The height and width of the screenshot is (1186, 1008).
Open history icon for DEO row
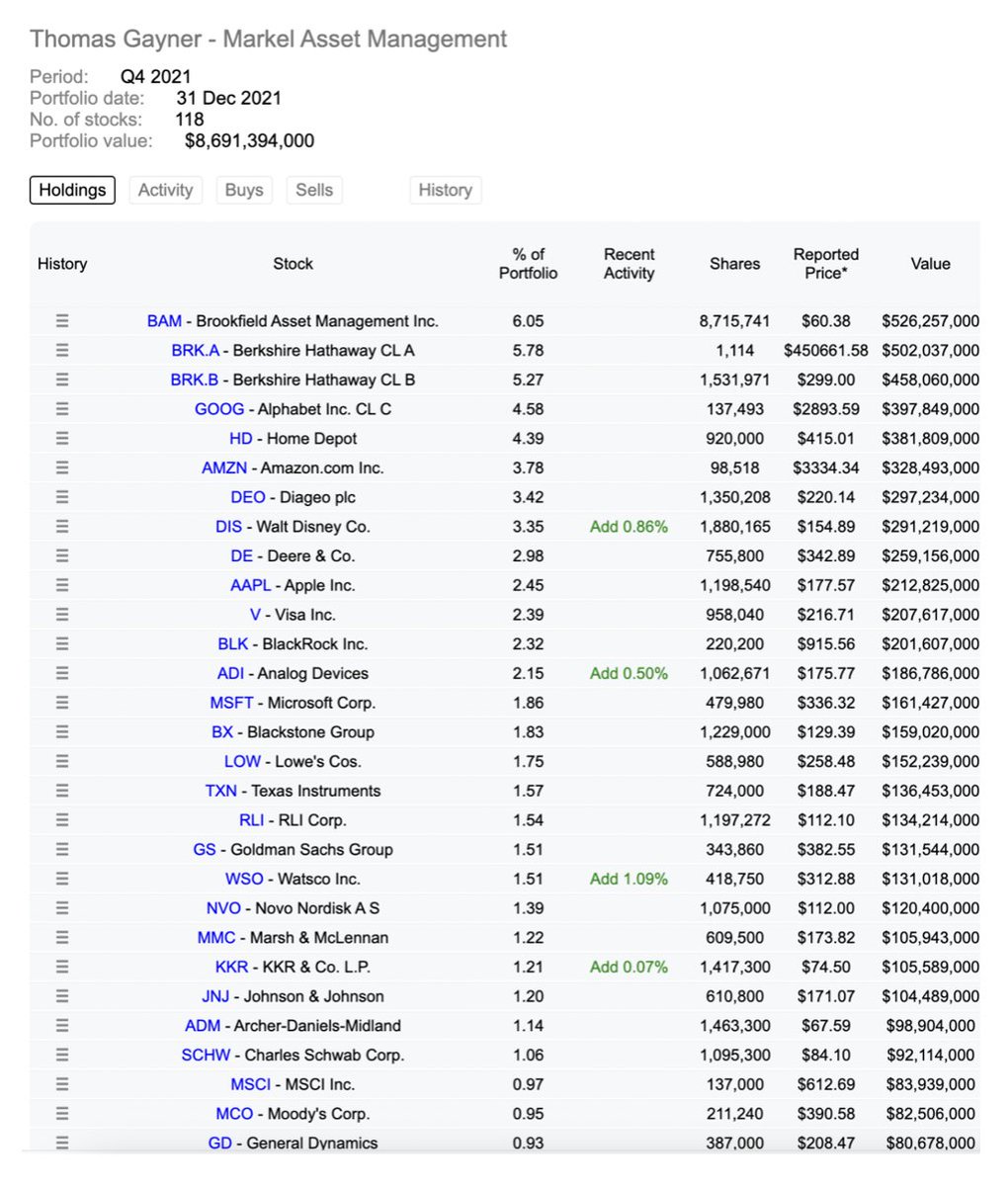[62, 497]
